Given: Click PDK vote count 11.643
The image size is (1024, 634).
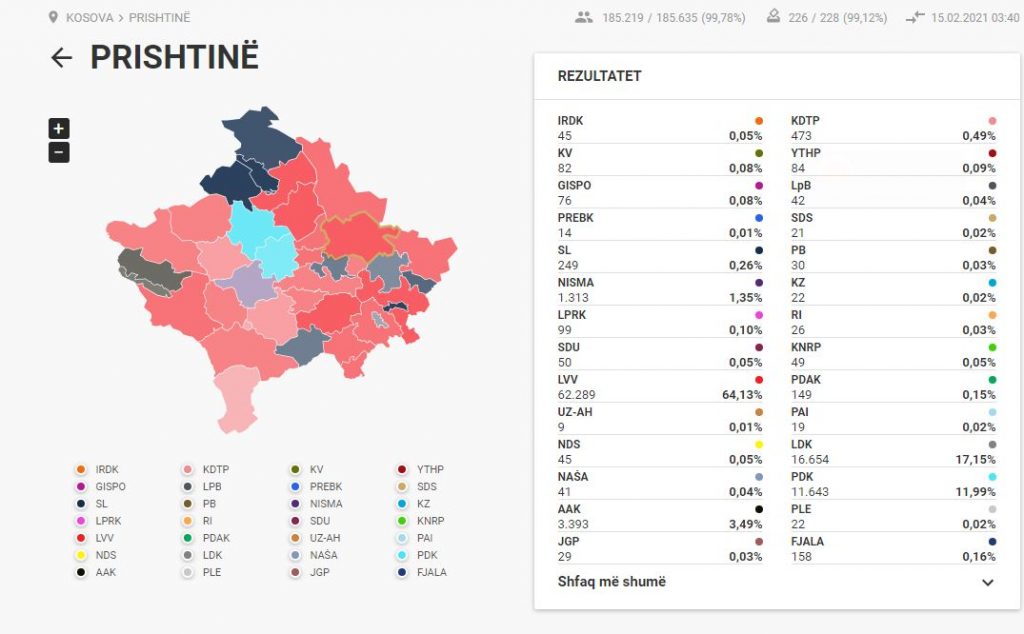Looking at the screenshot, I should 810,492.
